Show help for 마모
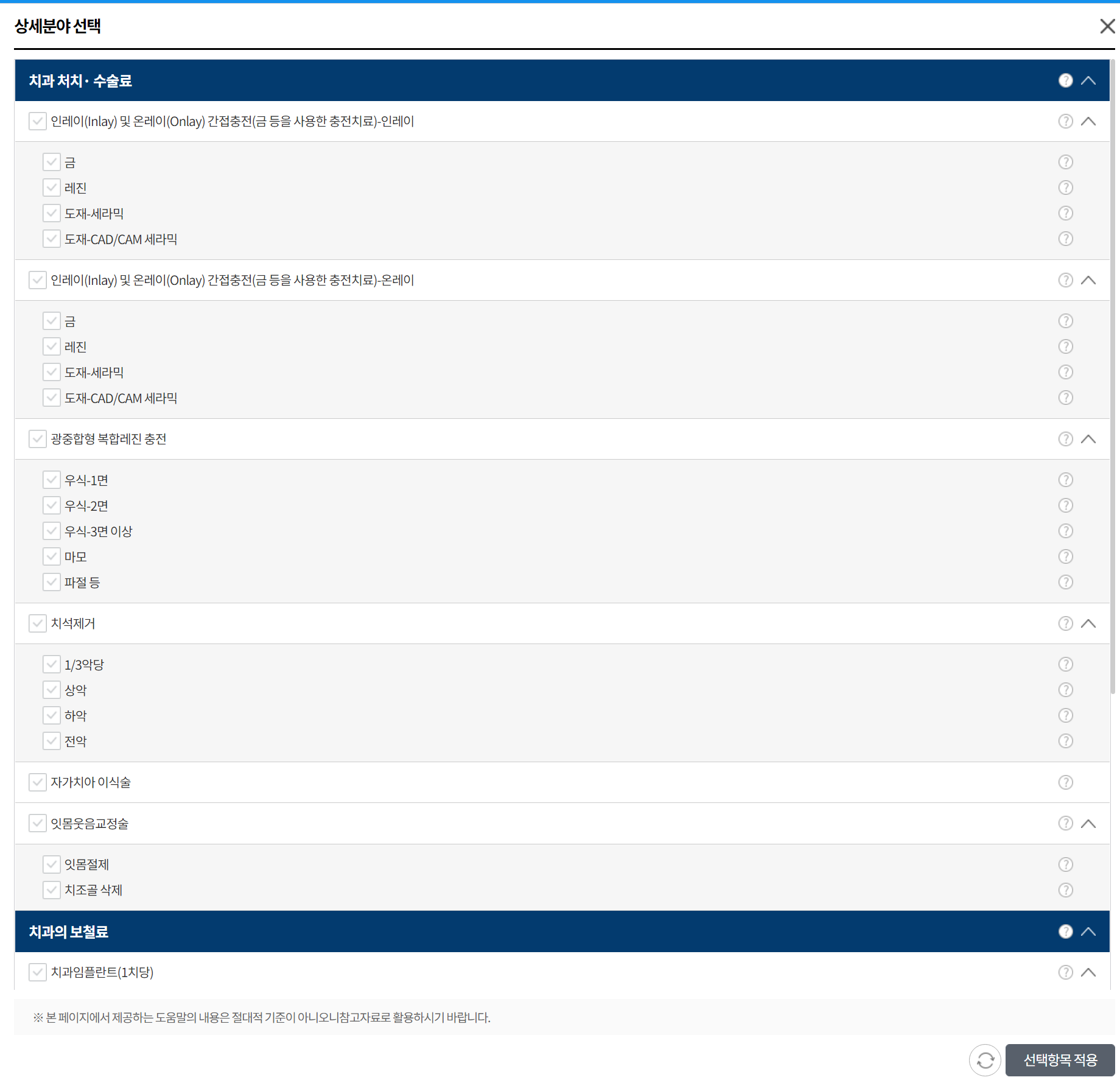1120x1080 pixels. [x=1065, y=556]
